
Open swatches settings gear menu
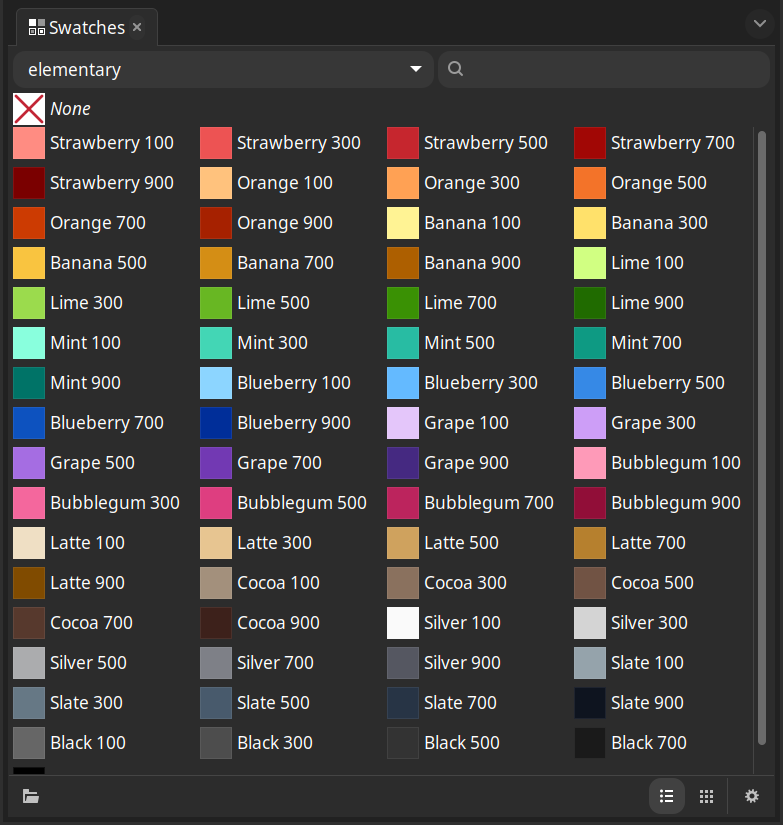pos(752,796)
